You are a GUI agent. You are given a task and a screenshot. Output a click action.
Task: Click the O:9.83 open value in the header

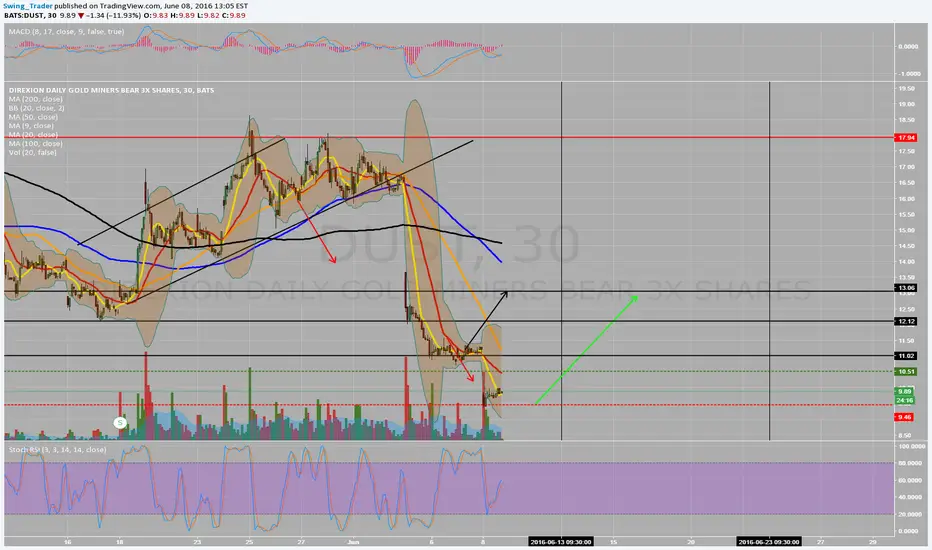[156, 15]
